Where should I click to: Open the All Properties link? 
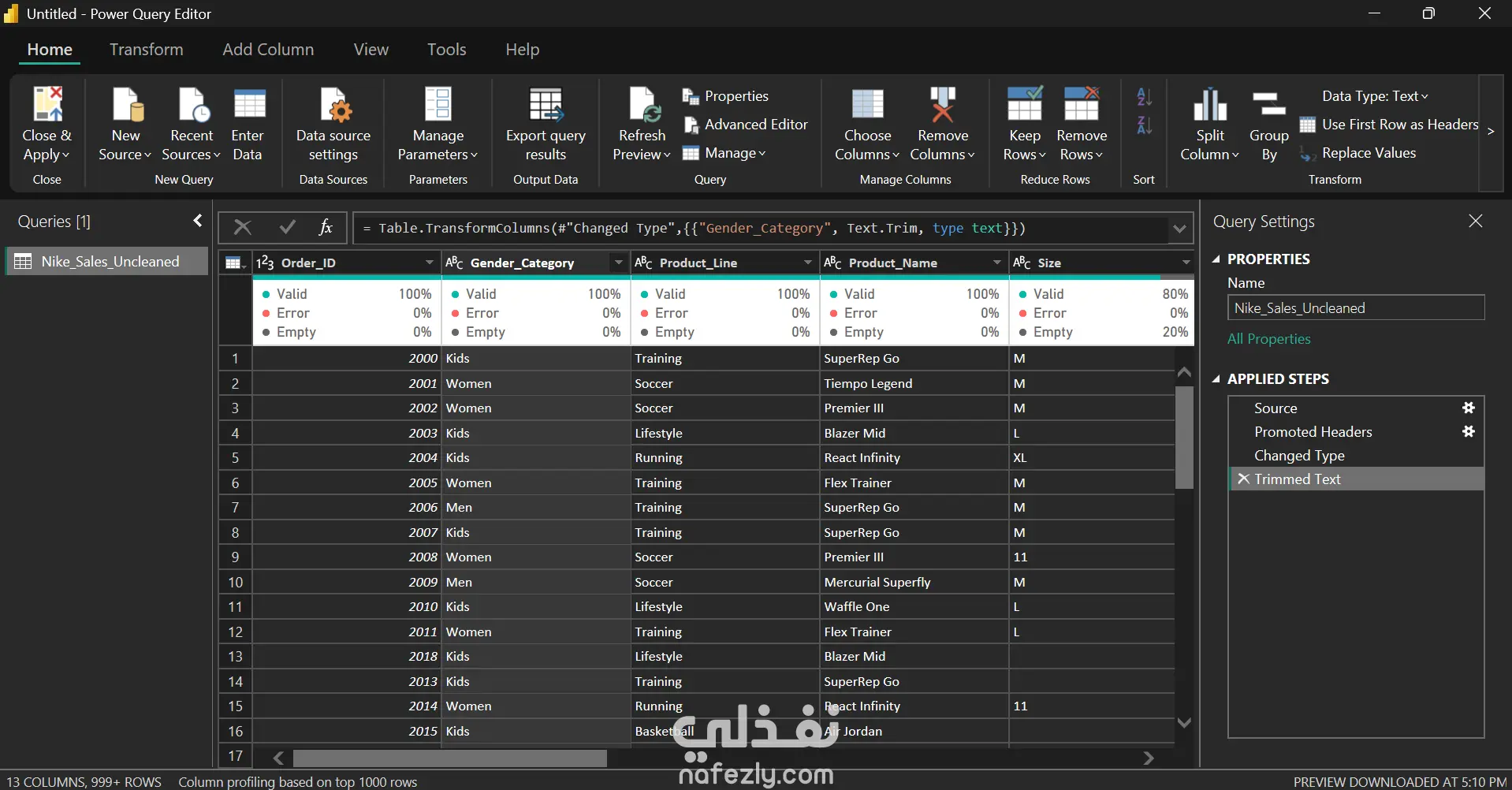point(1269,339)
